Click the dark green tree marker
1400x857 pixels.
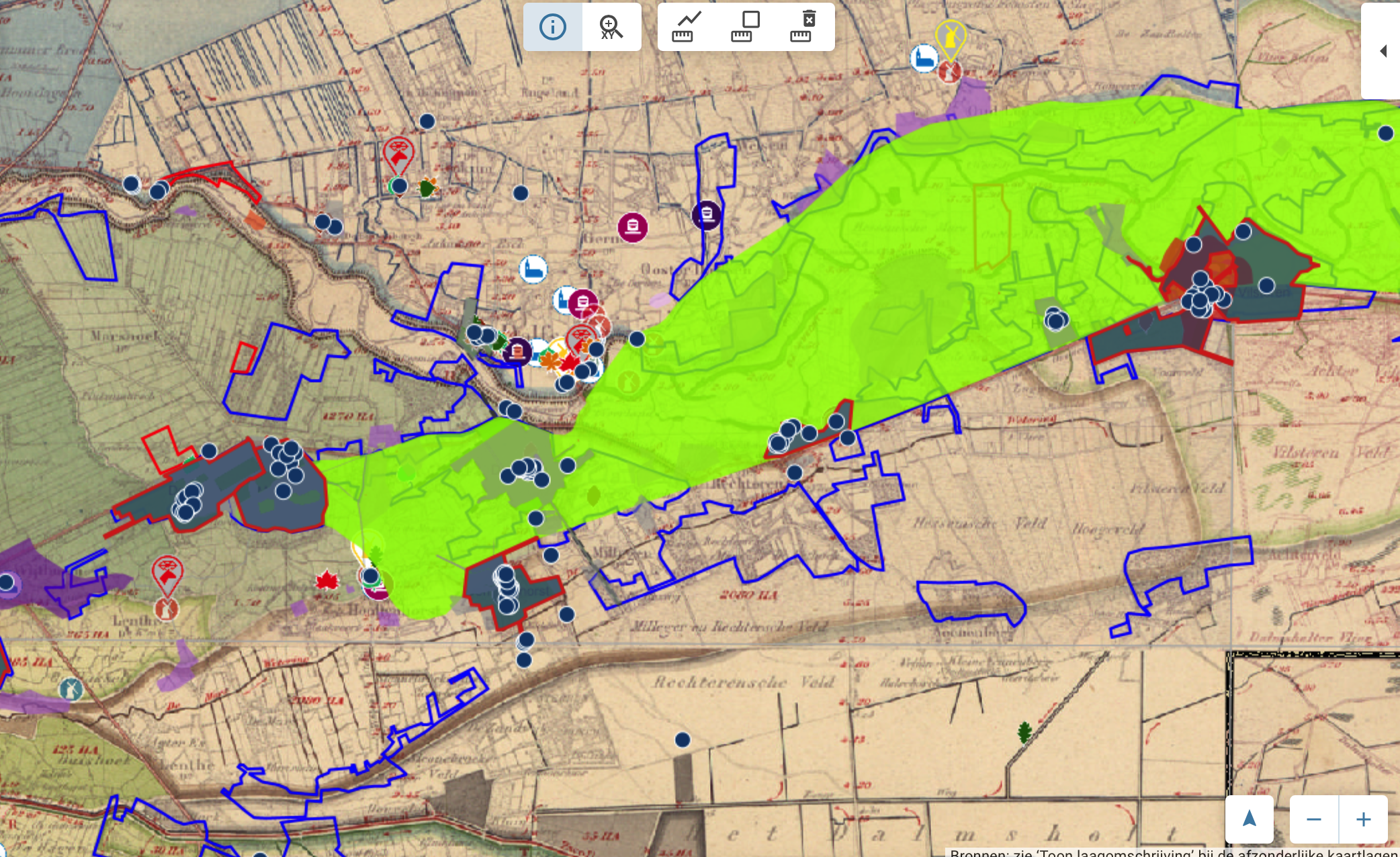1024,733
